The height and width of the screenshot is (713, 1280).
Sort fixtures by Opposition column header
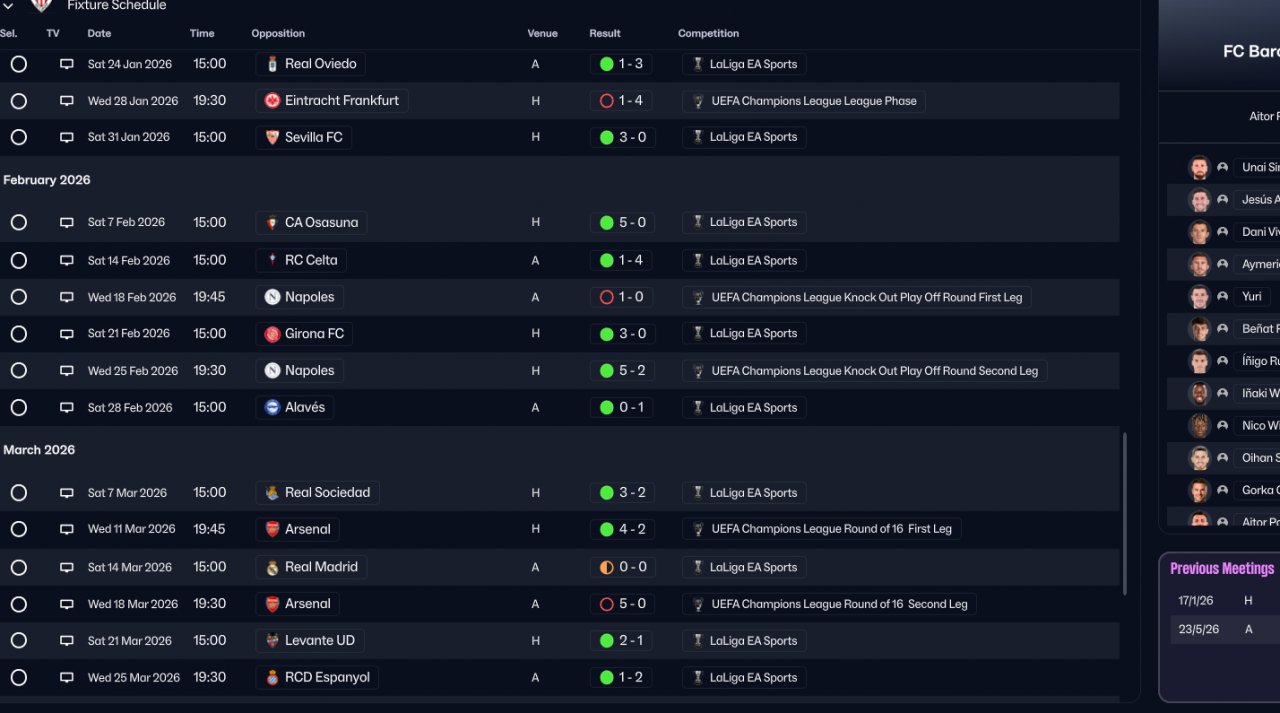point(278,33)
